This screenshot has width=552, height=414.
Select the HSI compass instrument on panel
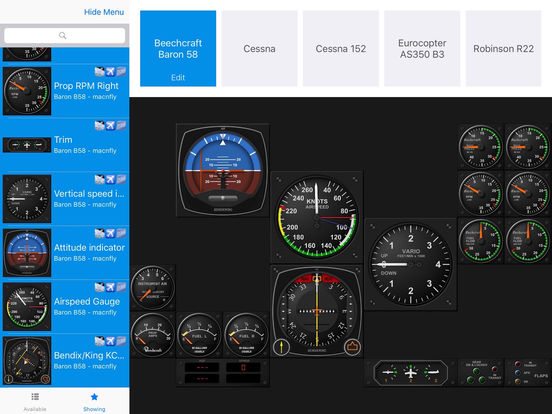click(x=316, y=311)
